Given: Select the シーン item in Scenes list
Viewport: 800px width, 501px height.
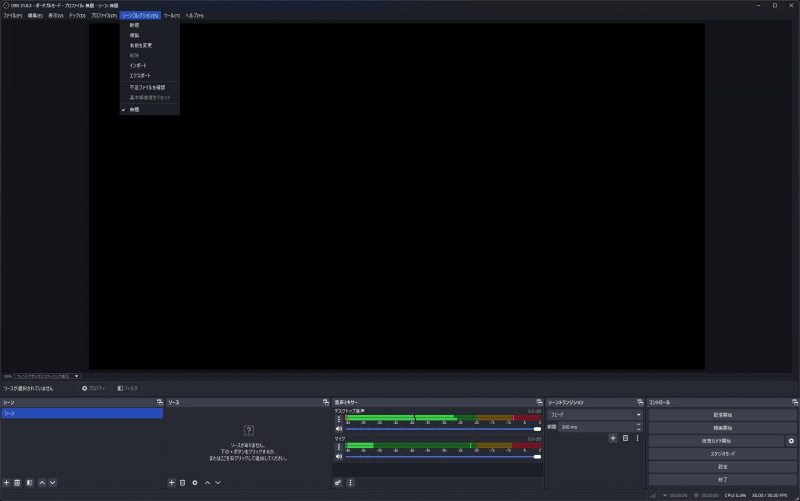Looking at the screenshot, I should pos(82,413).
